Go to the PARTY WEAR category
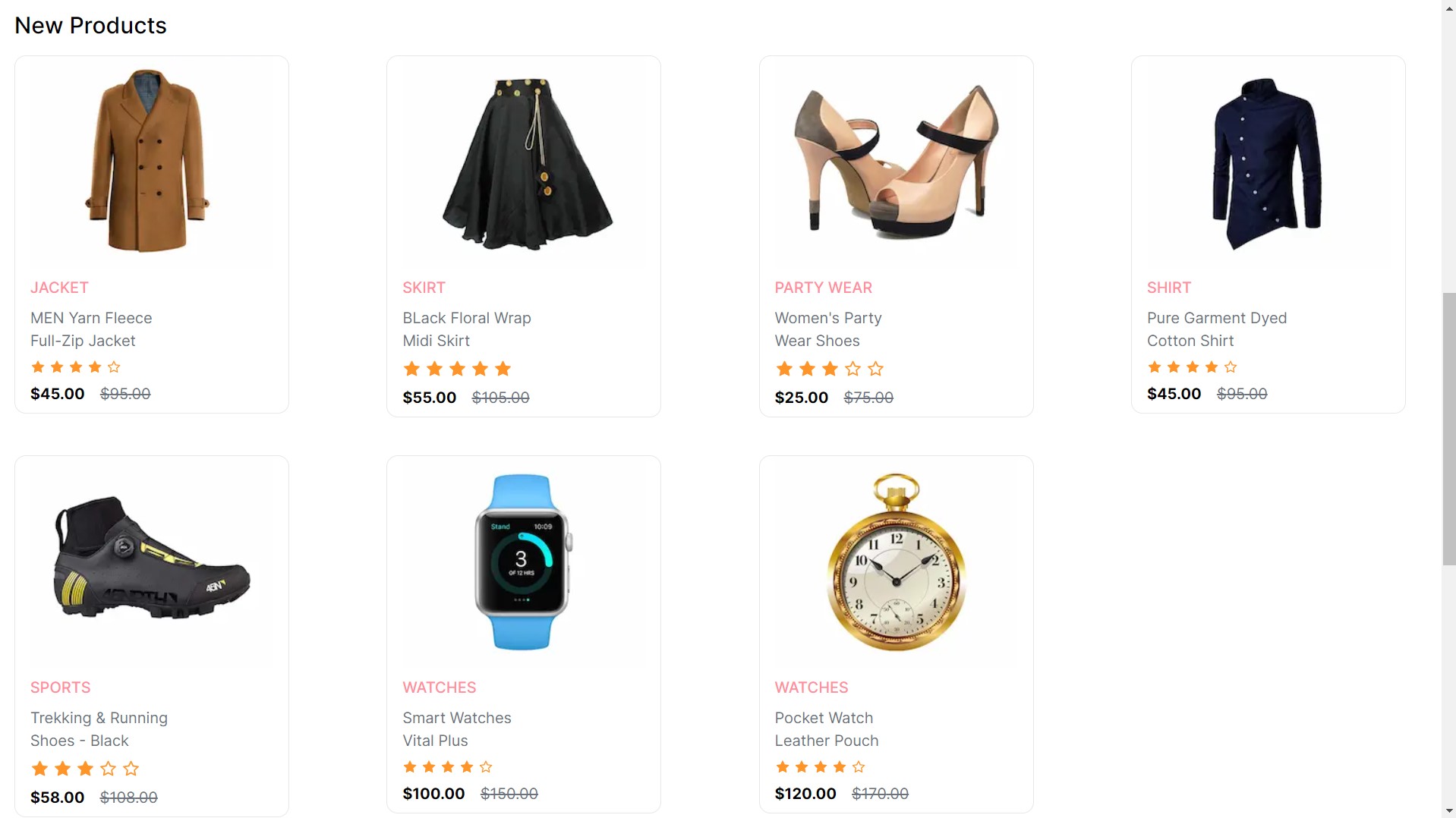1456x818 pixels. coord(823,288)
